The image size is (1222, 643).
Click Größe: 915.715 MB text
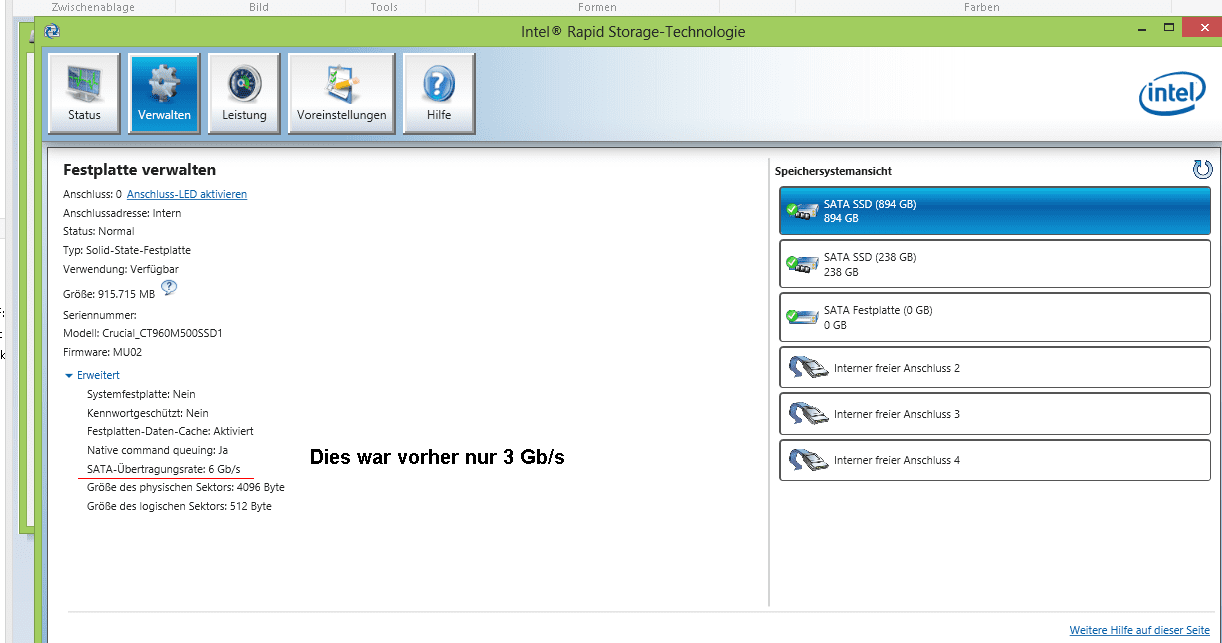point(109,294)
